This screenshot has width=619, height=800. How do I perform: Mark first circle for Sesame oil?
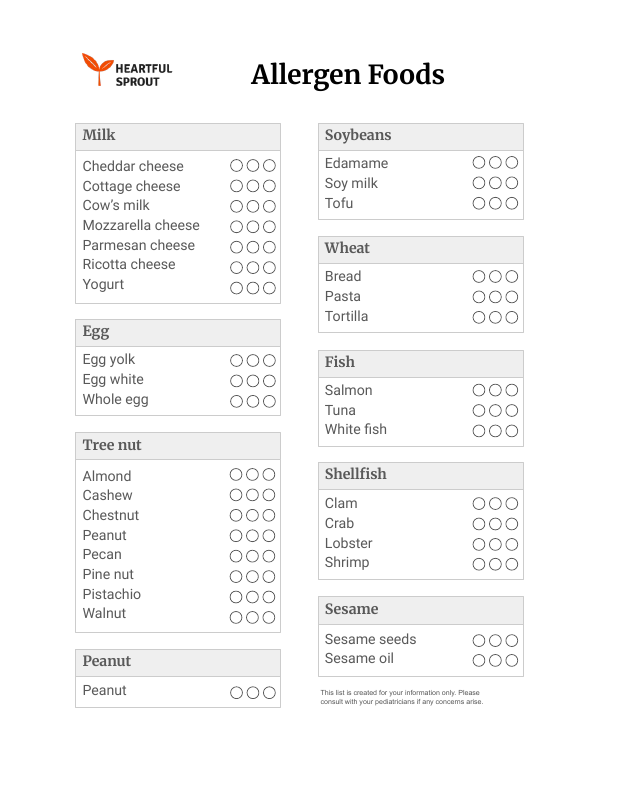(479, 661)
